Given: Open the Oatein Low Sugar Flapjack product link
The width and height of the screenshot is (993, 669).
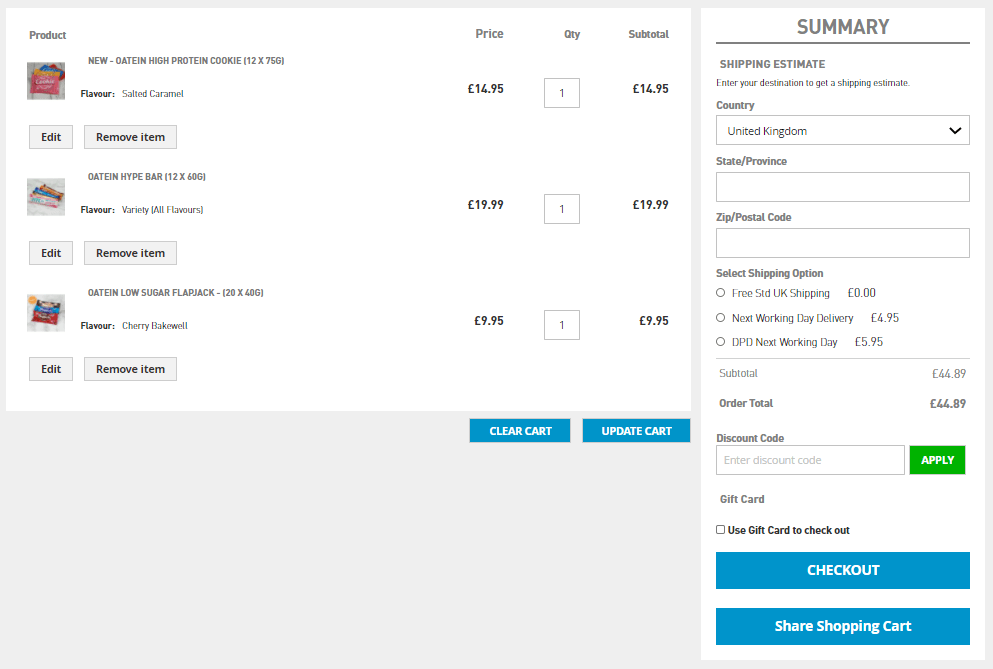Looking at the screenshot, I should pos(176,293).
